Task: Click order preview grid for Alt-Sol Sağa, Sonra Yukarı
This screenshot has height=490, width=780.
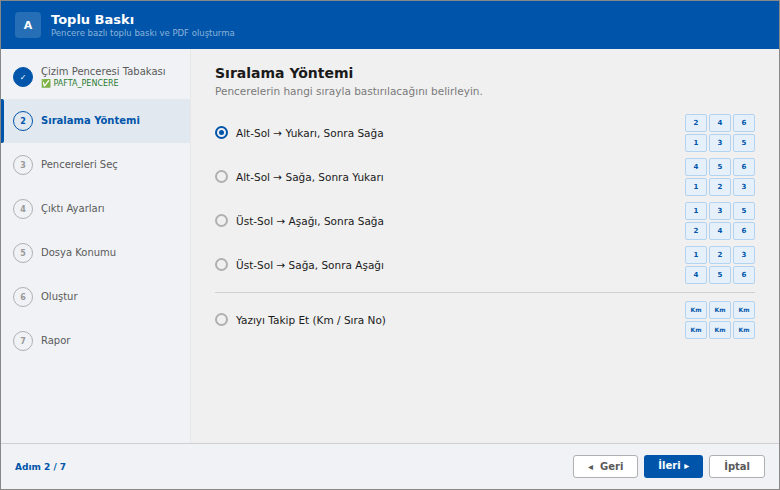Action: tap(720, 177)
